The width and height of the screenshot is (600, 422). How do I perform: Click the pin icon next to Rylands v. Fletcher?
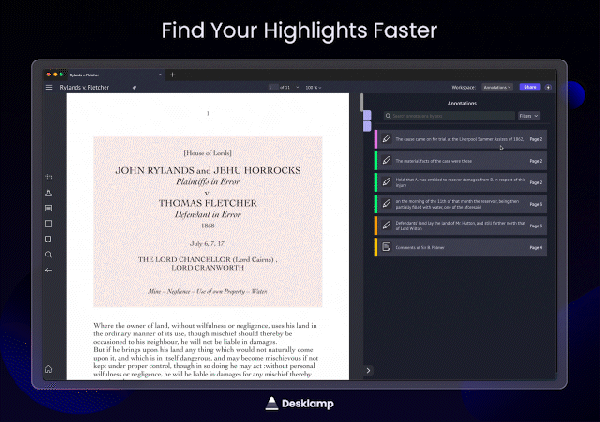click(134, 88)
